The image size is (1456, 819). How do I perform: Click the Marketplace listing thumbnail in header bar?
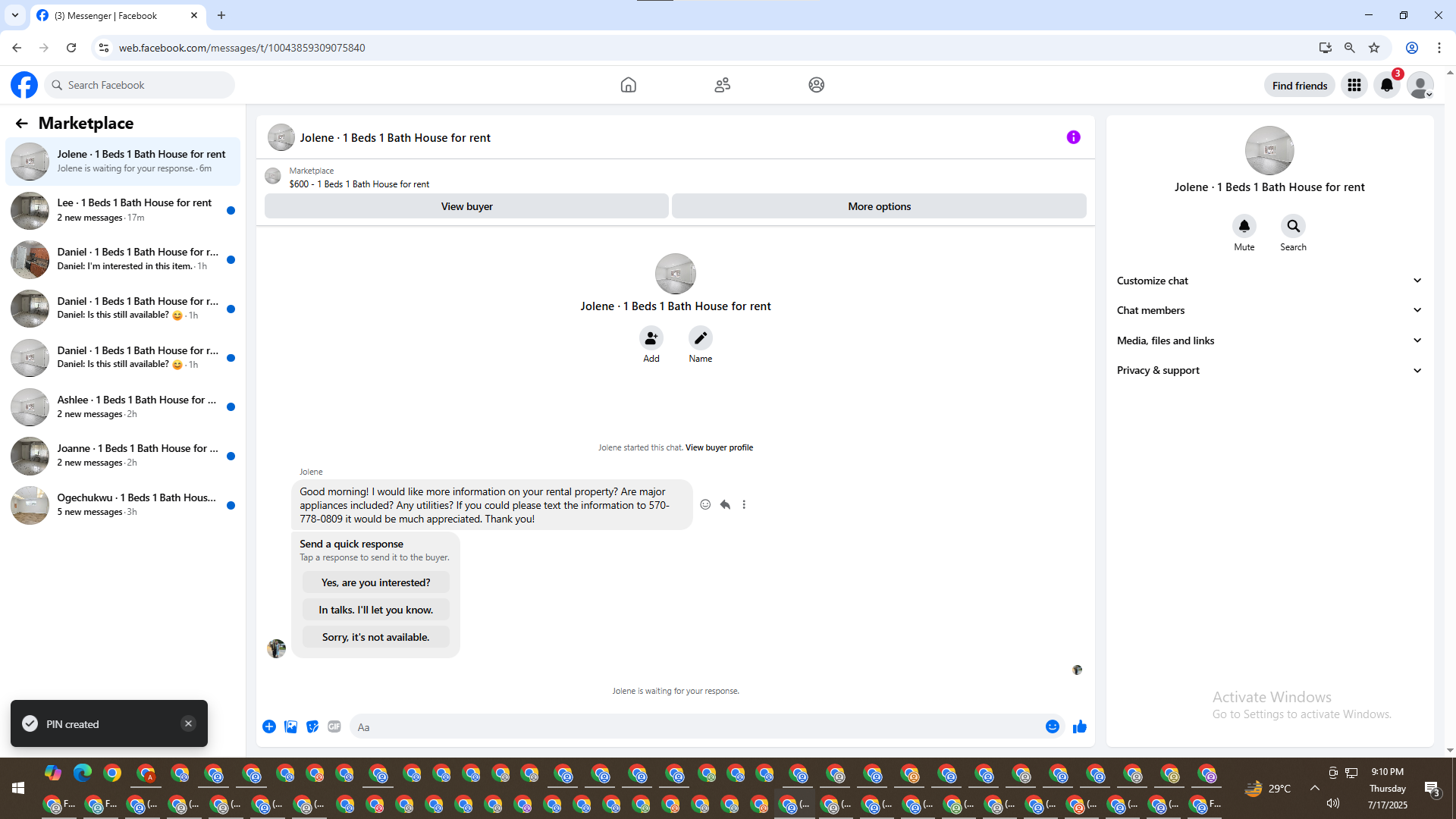point(273,177)
